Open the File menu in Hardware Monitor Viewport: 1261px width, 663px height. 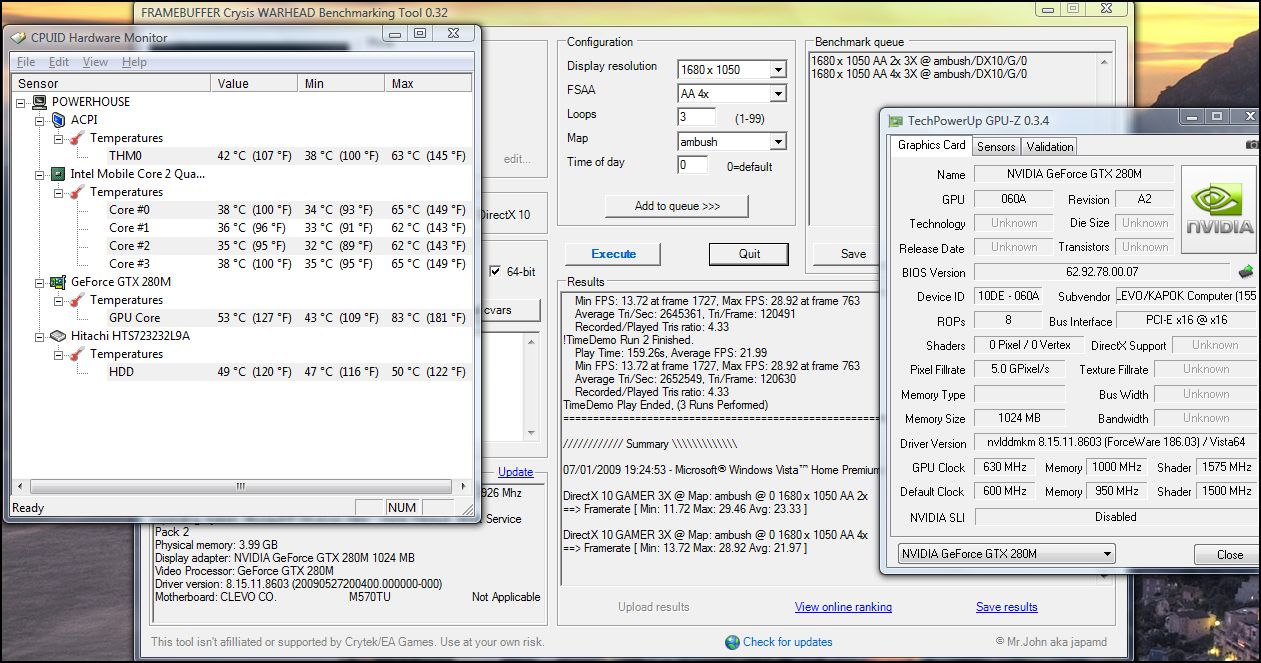tap(26, 62)
